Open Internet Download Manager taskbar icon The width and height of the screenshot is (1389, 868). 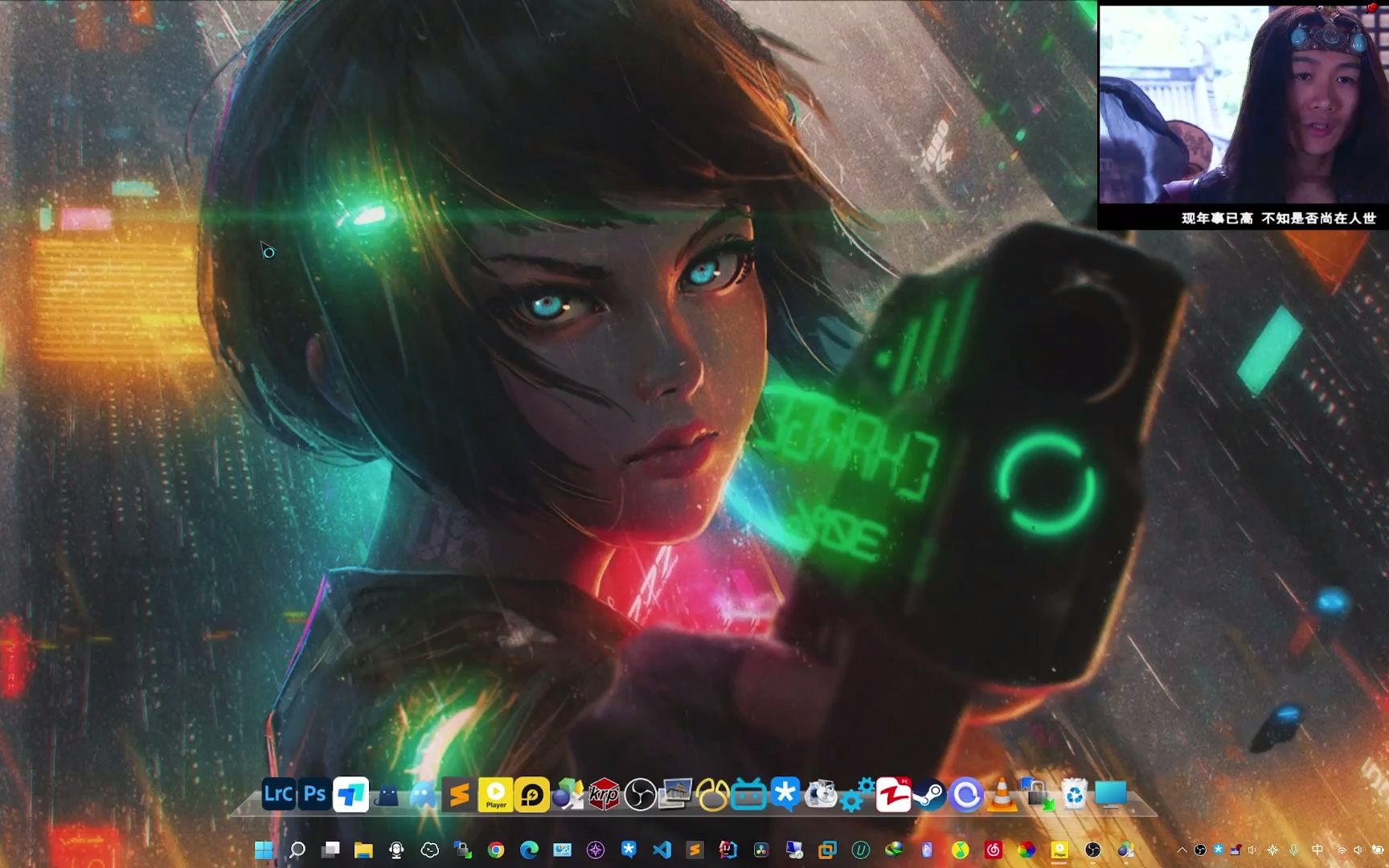894,850
